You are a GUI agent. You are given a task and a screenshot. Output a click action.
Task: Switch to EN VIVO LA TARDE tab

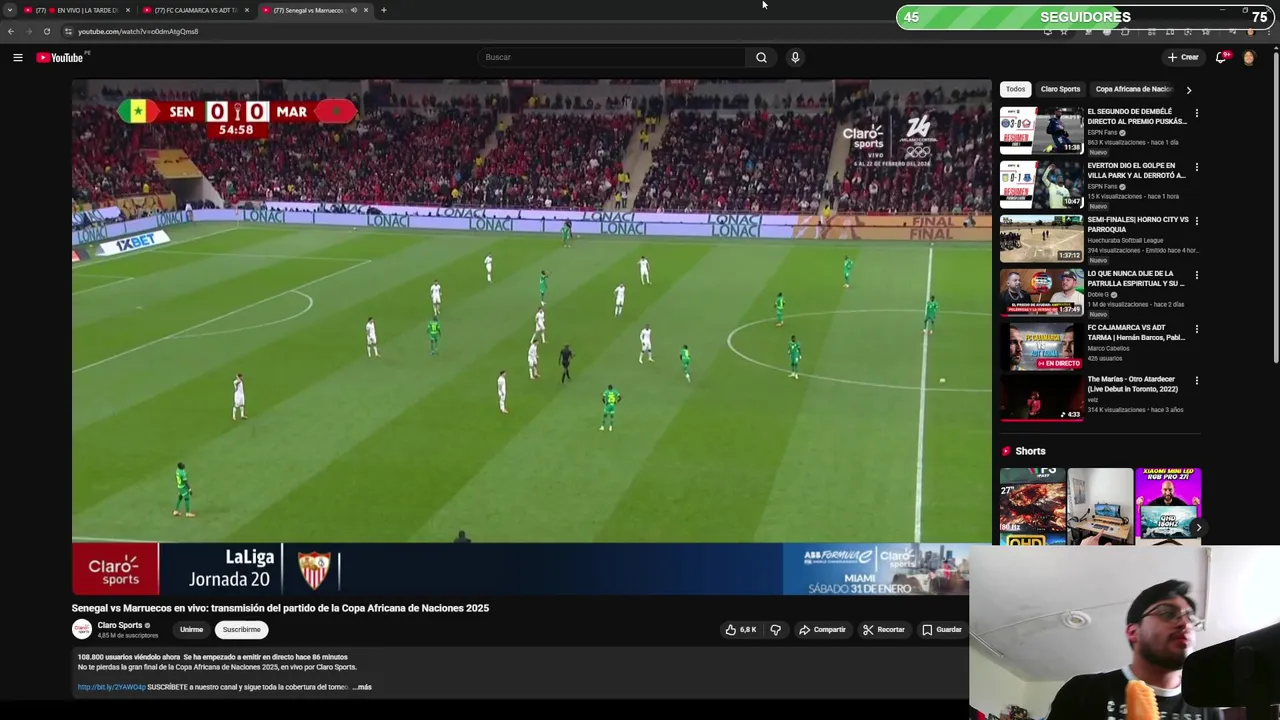pyautogui.click(x=76, y=10)
